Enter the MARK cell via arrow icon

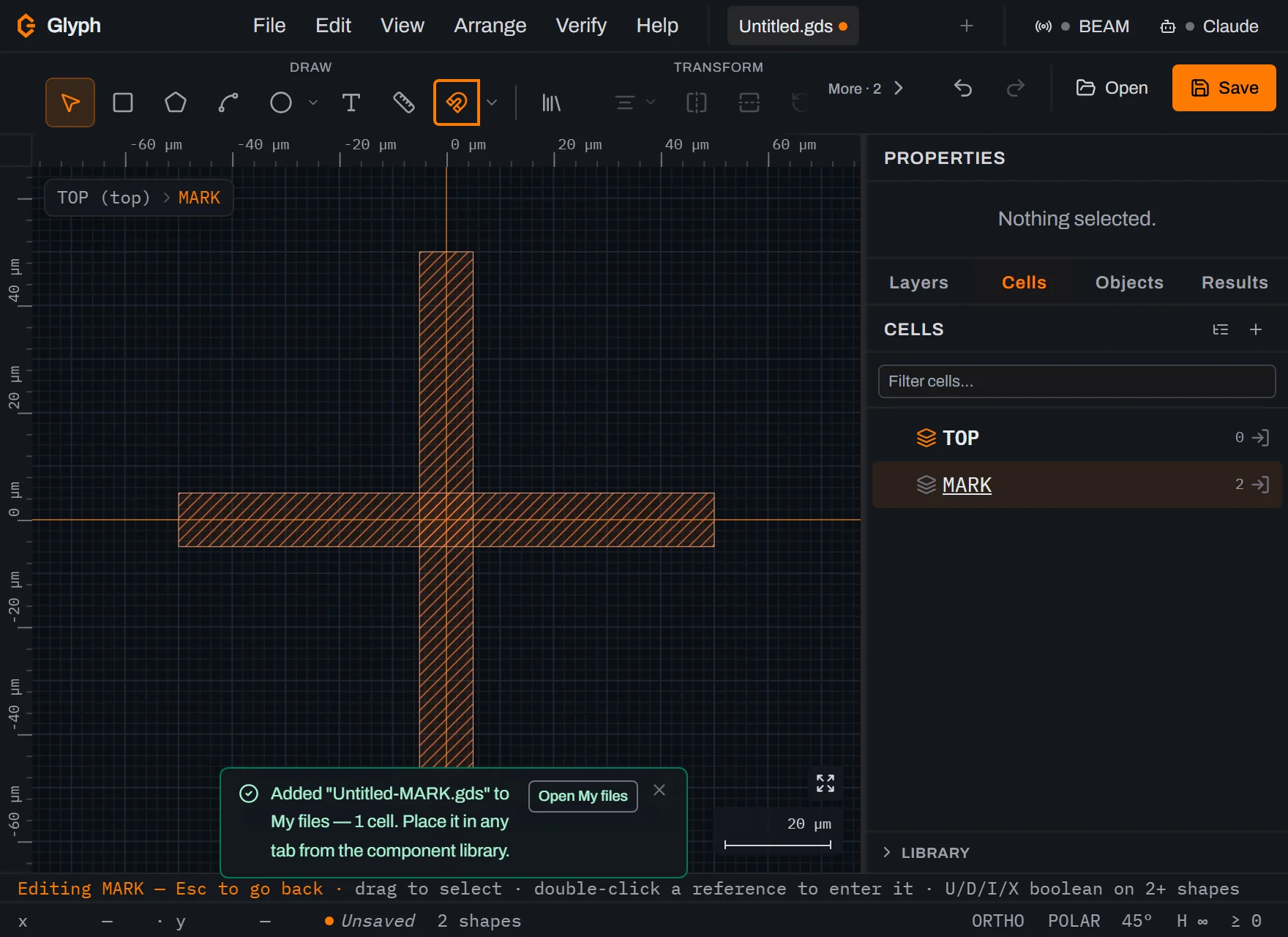click(1260, 485)
